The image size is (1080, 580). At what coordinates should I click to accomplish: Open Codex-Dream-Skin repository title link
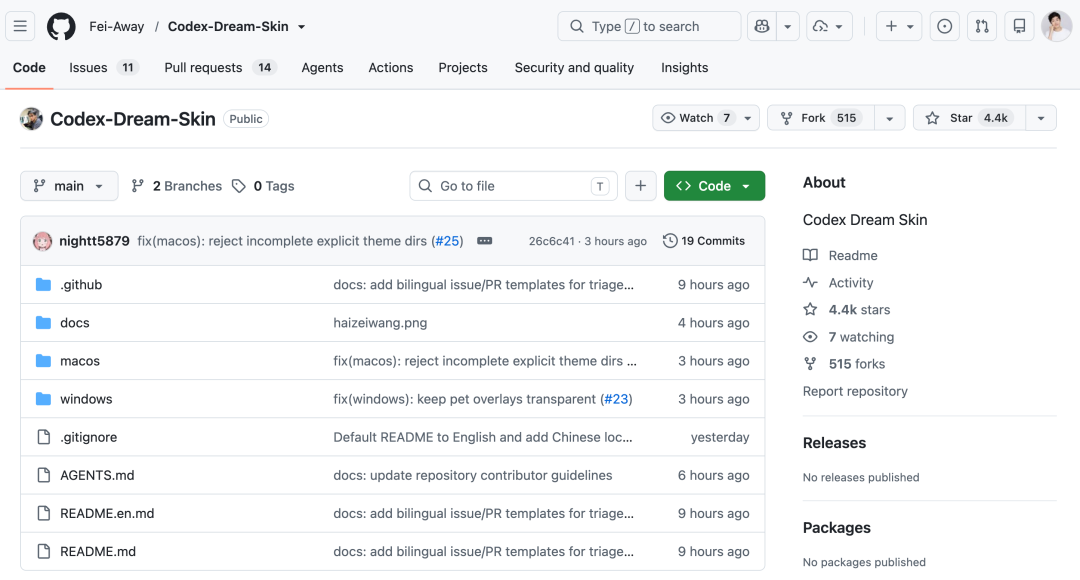pyautogui.click(x=132, y=118)
